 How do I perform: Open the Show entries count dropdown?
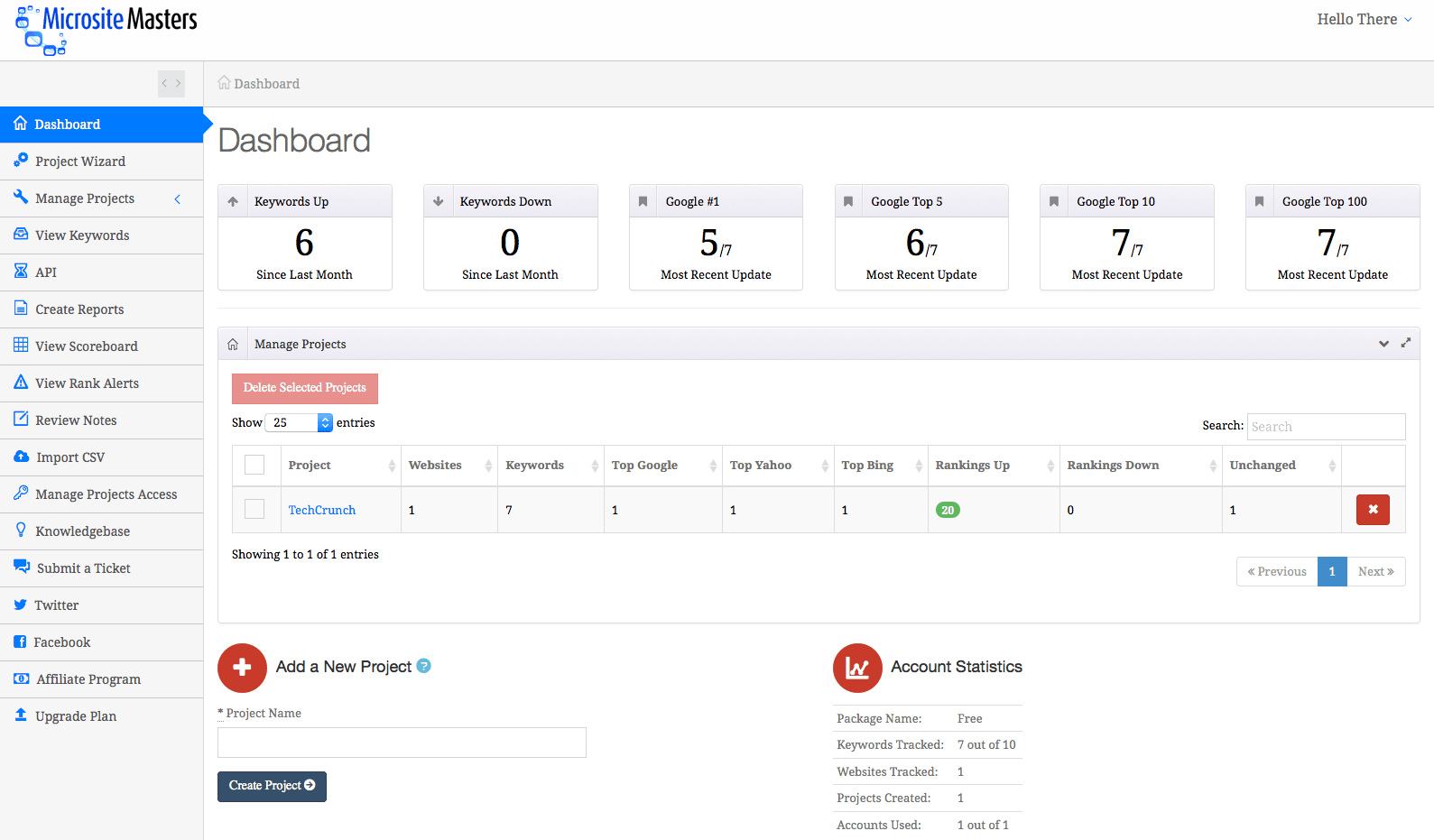click(301, 422)
